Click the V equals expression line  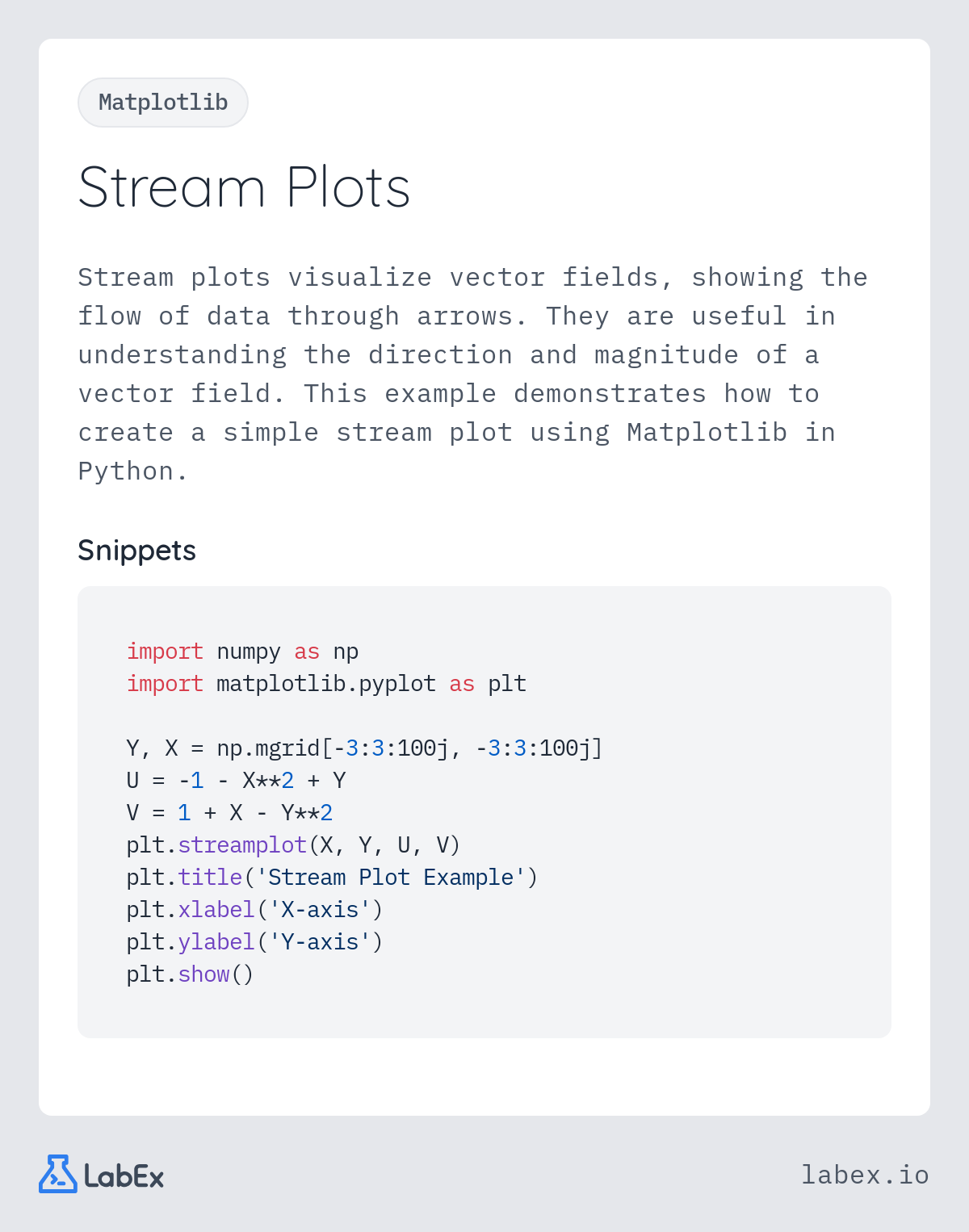coord(229,813)
